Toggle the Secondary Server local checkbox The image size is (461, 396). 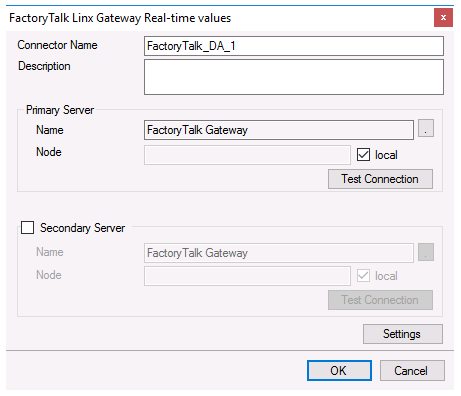pos(363,276)
